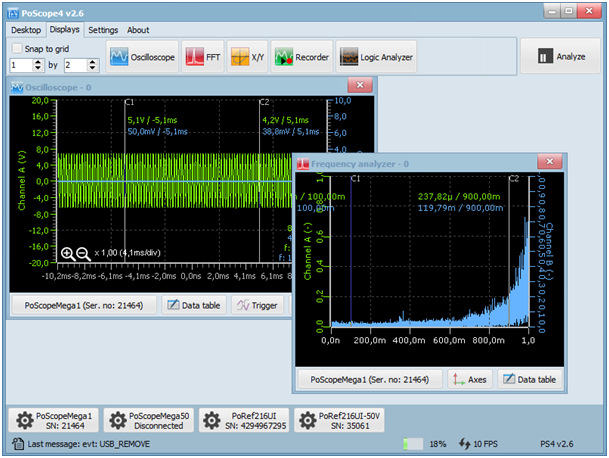
Task: Click the Analyze pause button
Action: click(560, 56)
